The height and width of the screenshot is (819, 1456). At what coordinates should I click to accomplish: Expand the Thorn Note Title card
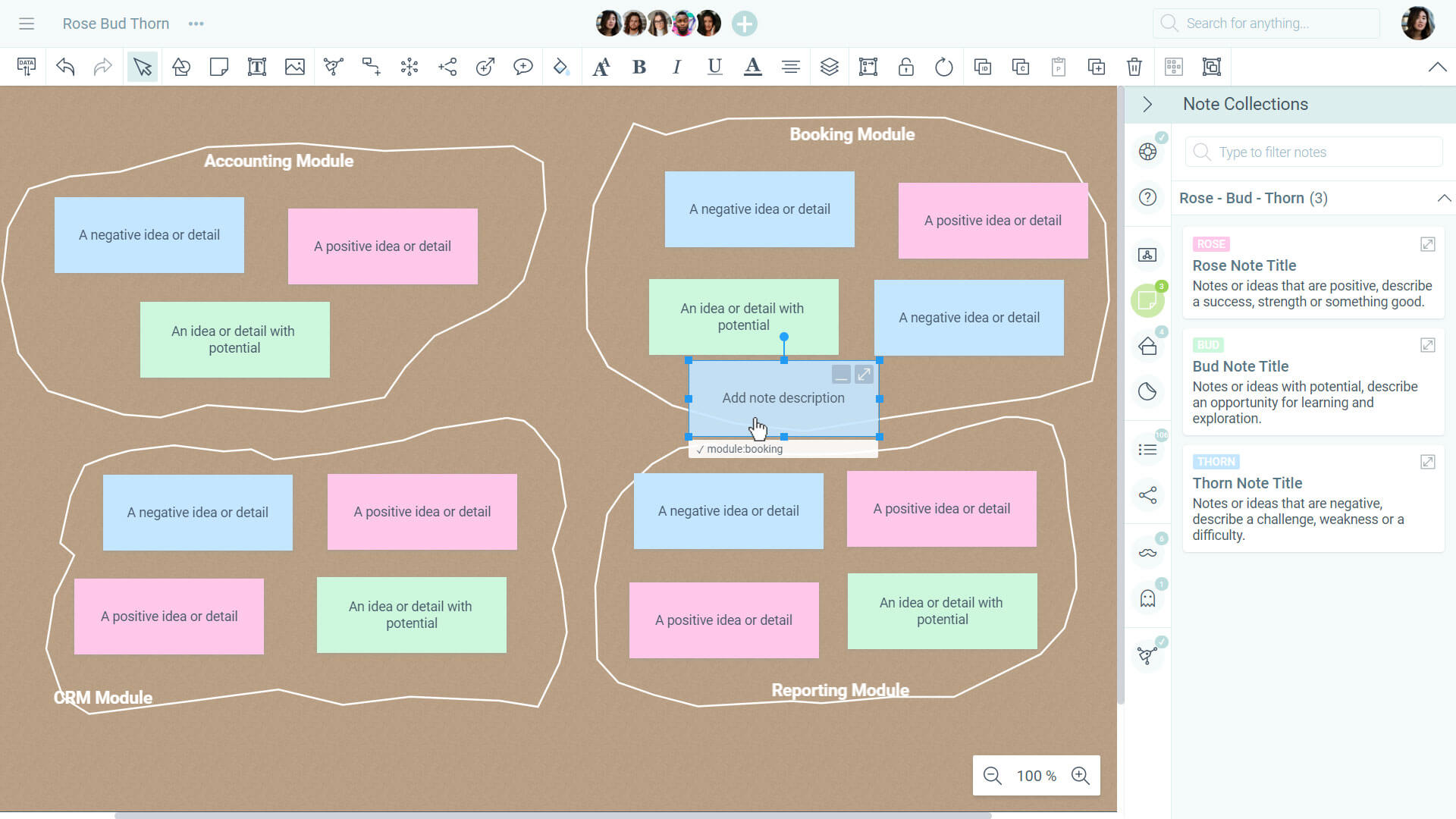1427,462
